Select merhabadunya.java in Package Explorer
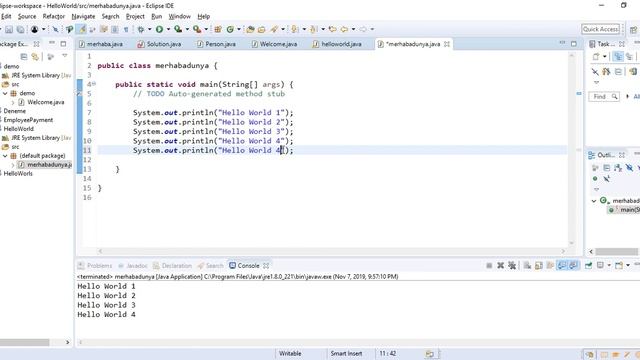The height and width of the screenshot is (360, 640). click(45, 165)
